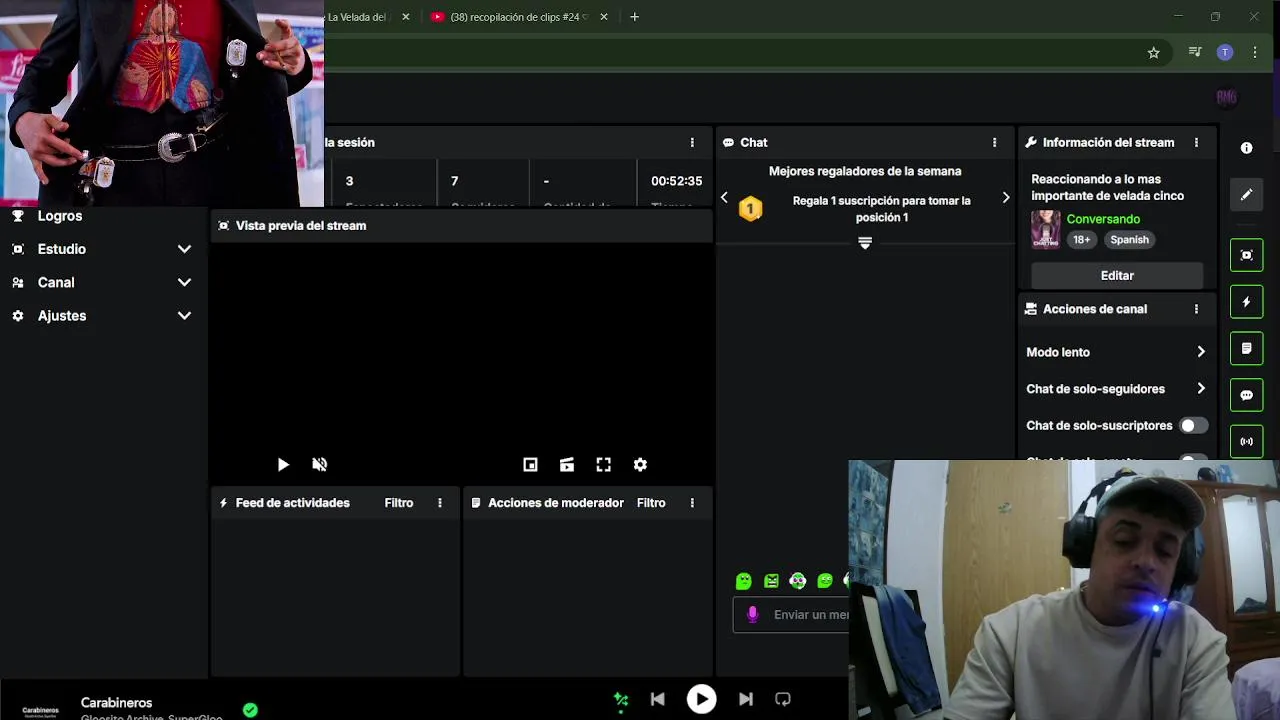Viewport: 1280px width, 720px height.
Task: Open Filtro for Acciones de moderador
Action: click(651, 503)
